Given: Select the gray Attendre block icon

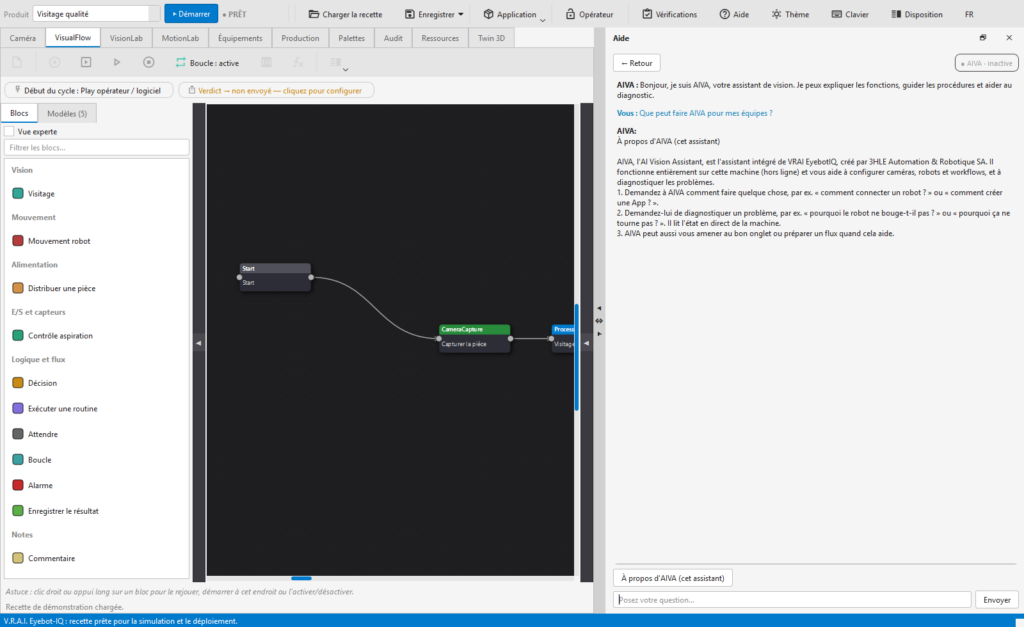Looking at the screenshot, I should click(x=18, y=434).
